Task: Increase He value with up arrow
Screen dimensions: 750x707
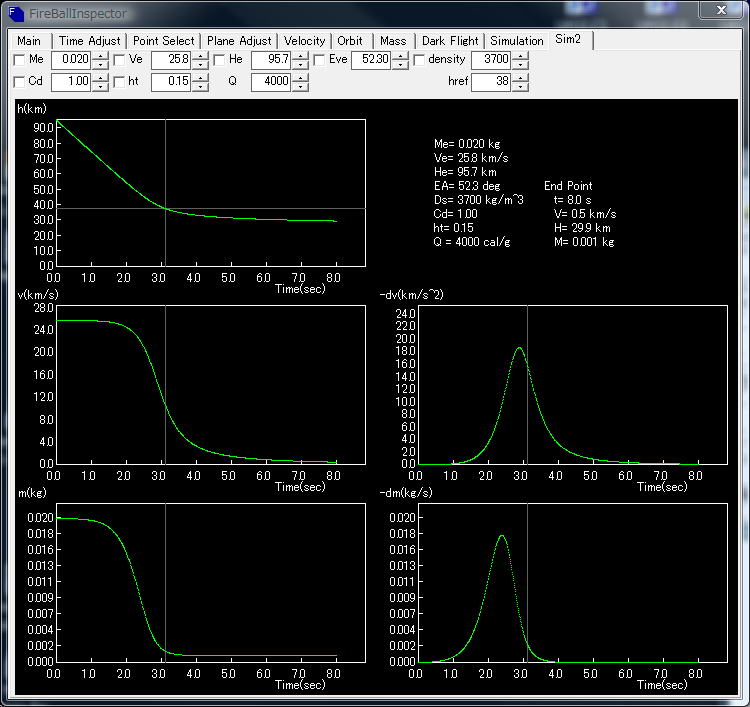Action: click(300, 56)
